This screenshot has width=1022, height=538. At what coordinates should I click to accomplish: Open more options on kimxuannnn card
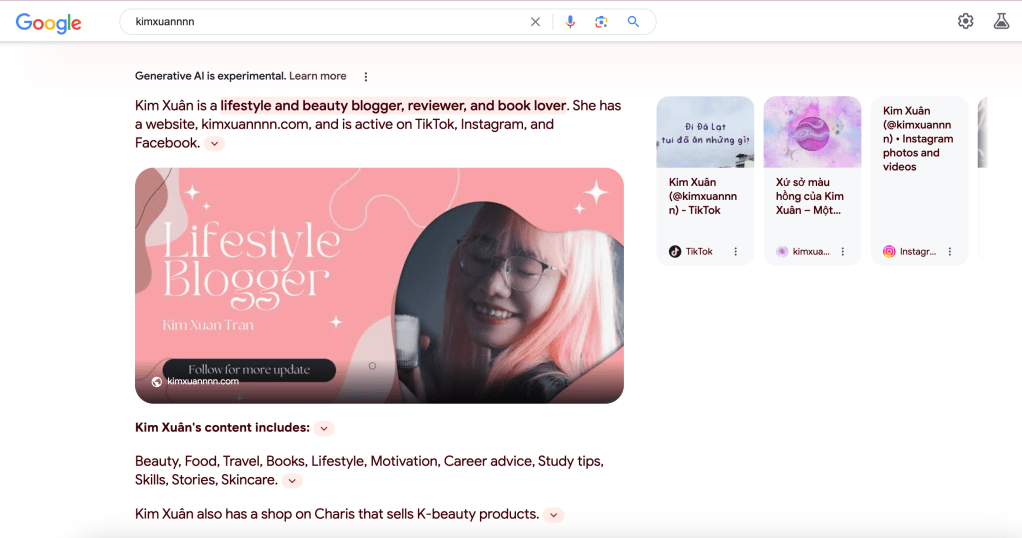point(843,252)
